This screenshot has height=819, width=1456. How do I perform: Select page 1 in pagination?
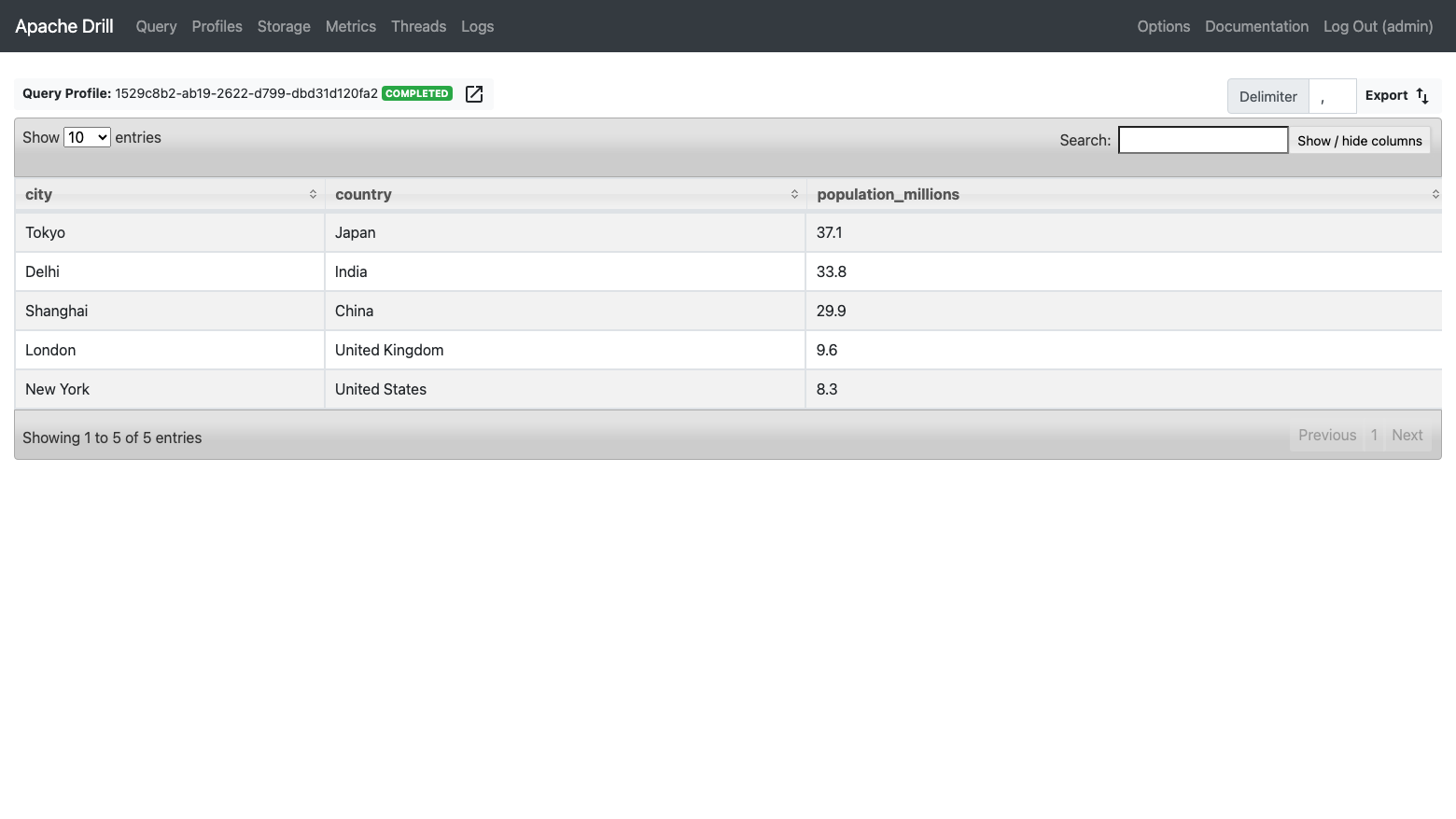tap(1374, 436)
